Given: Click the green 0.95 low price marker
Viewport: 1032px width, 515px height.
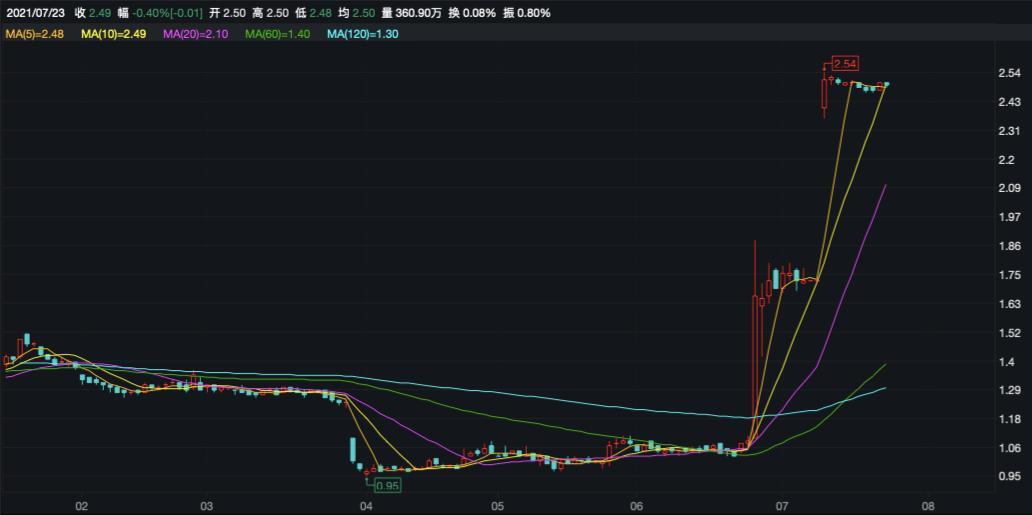Looking at the screenshot, I should point(387,485).
